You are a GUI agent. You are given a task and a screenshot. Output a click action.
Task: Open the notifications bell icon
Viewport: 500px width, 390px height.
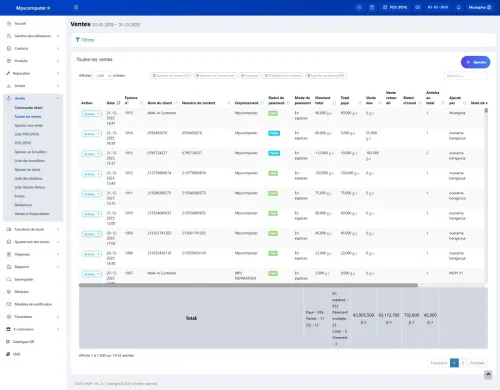[x=459, y=7]
